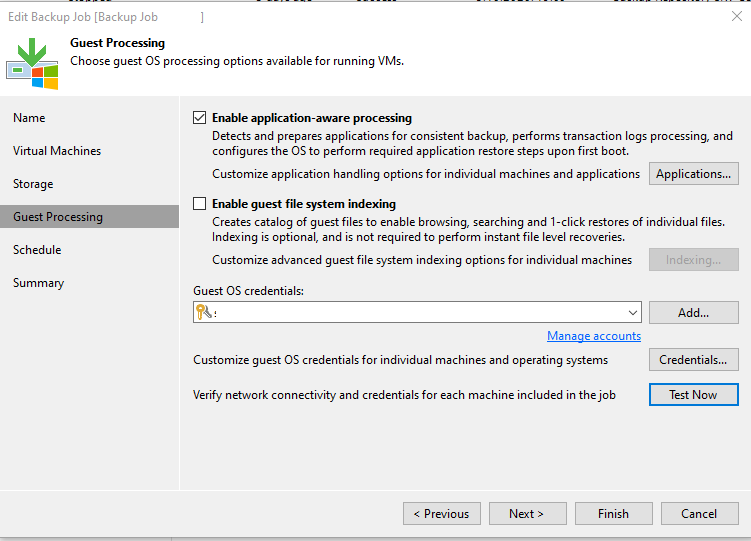Close the Edit Backup Job dialog
The height and width of the screenshot is (541, 751).
[737, 16]
